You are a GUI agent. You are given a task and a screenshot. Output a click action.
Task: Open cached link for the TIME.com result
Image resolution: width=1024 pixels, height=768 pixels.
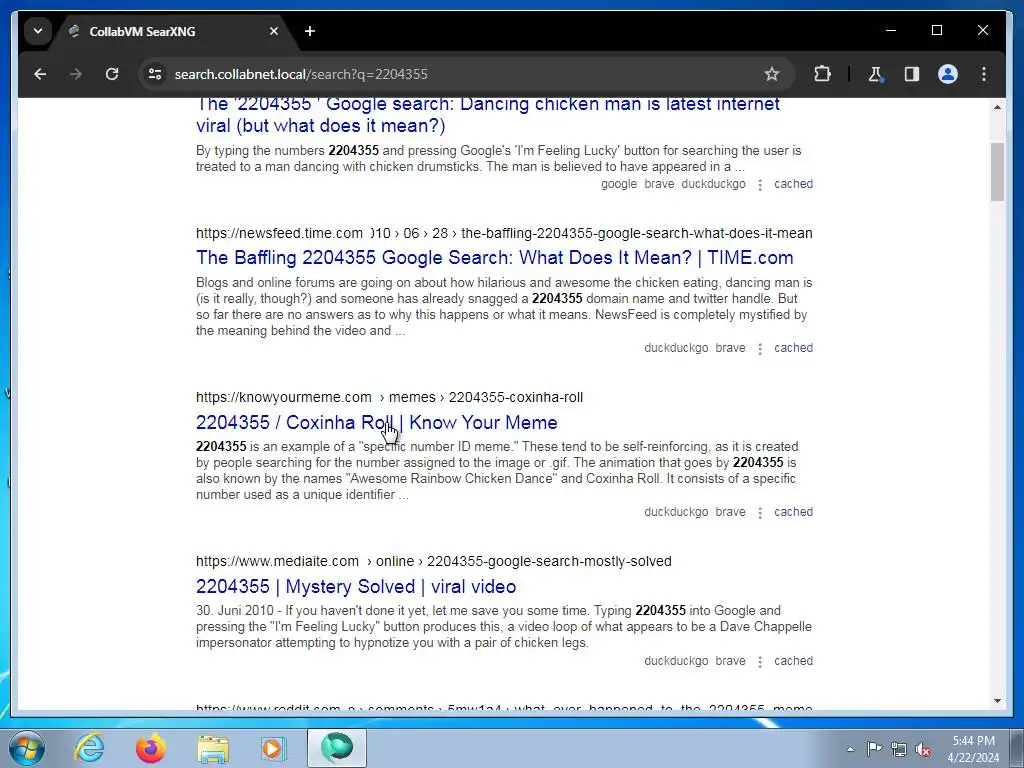[x=793, y=347]
